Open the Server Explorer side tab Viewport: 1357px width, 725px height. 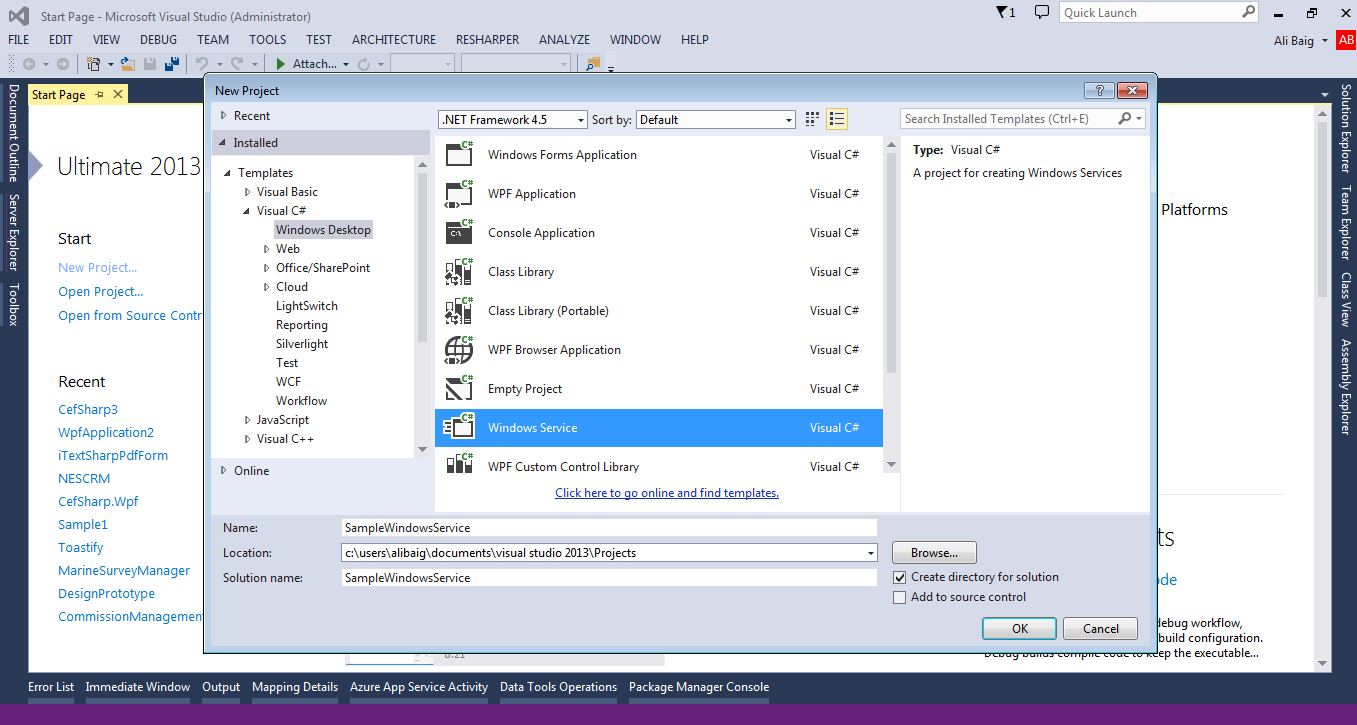[x=13, y=233]
